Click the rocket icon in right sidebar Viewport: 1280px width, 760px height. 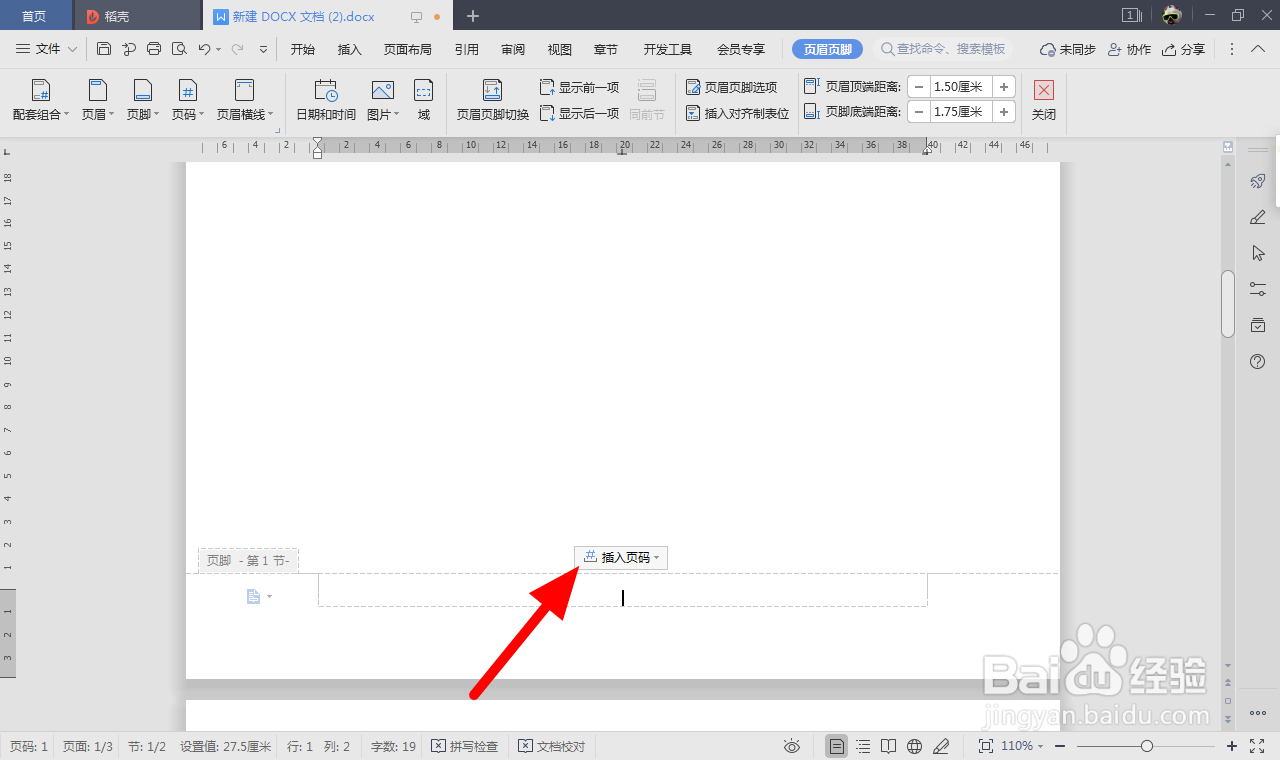pos(1258,181)
